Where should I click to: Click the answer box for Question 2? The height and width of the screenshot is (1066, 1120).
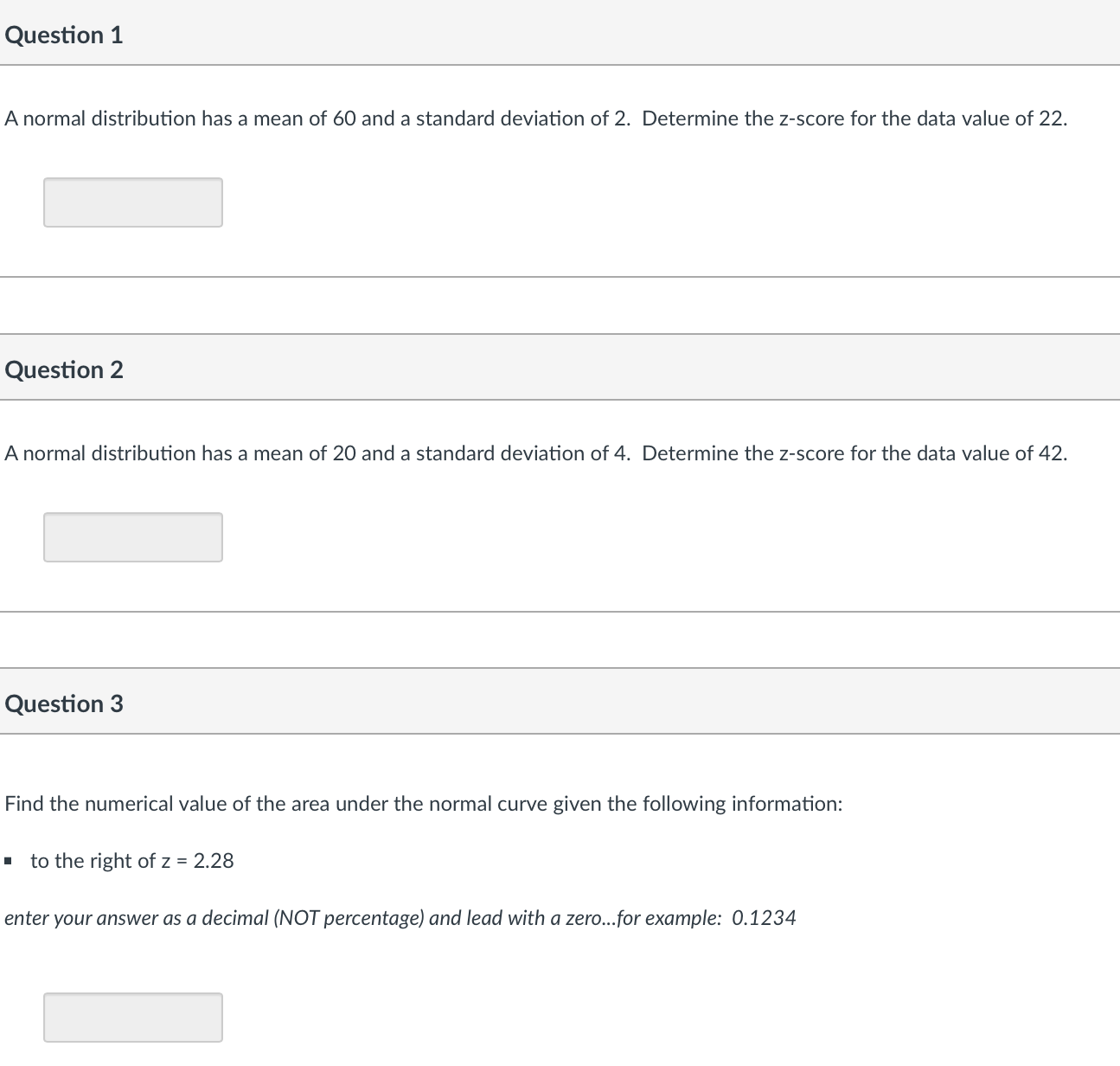133,536
